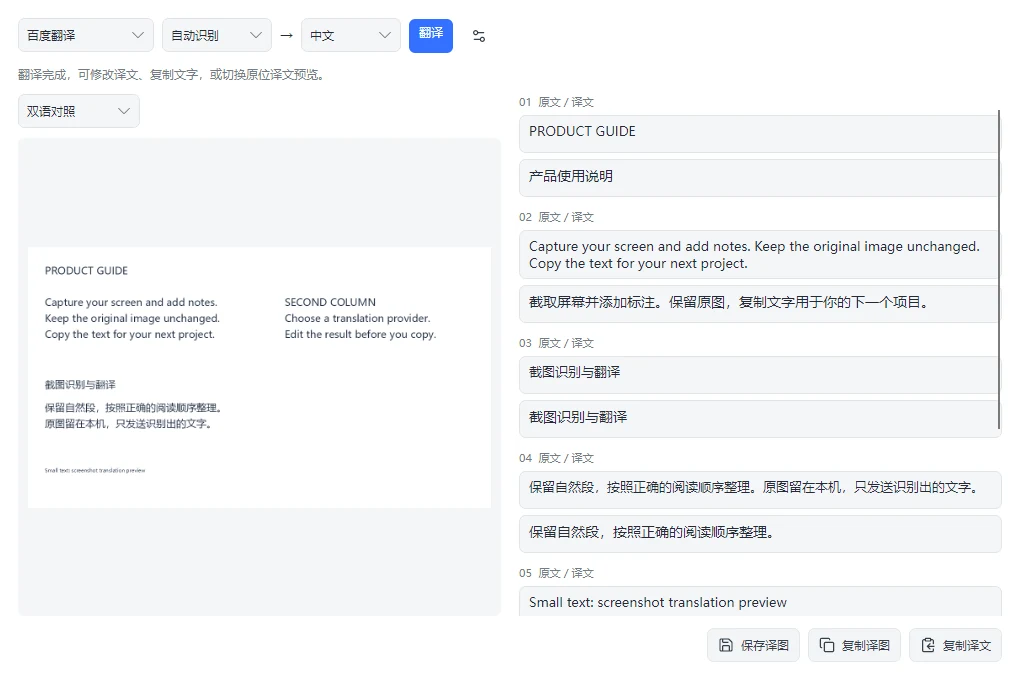Click the results panel vertical scrollbar

click(x=999, y=270)
